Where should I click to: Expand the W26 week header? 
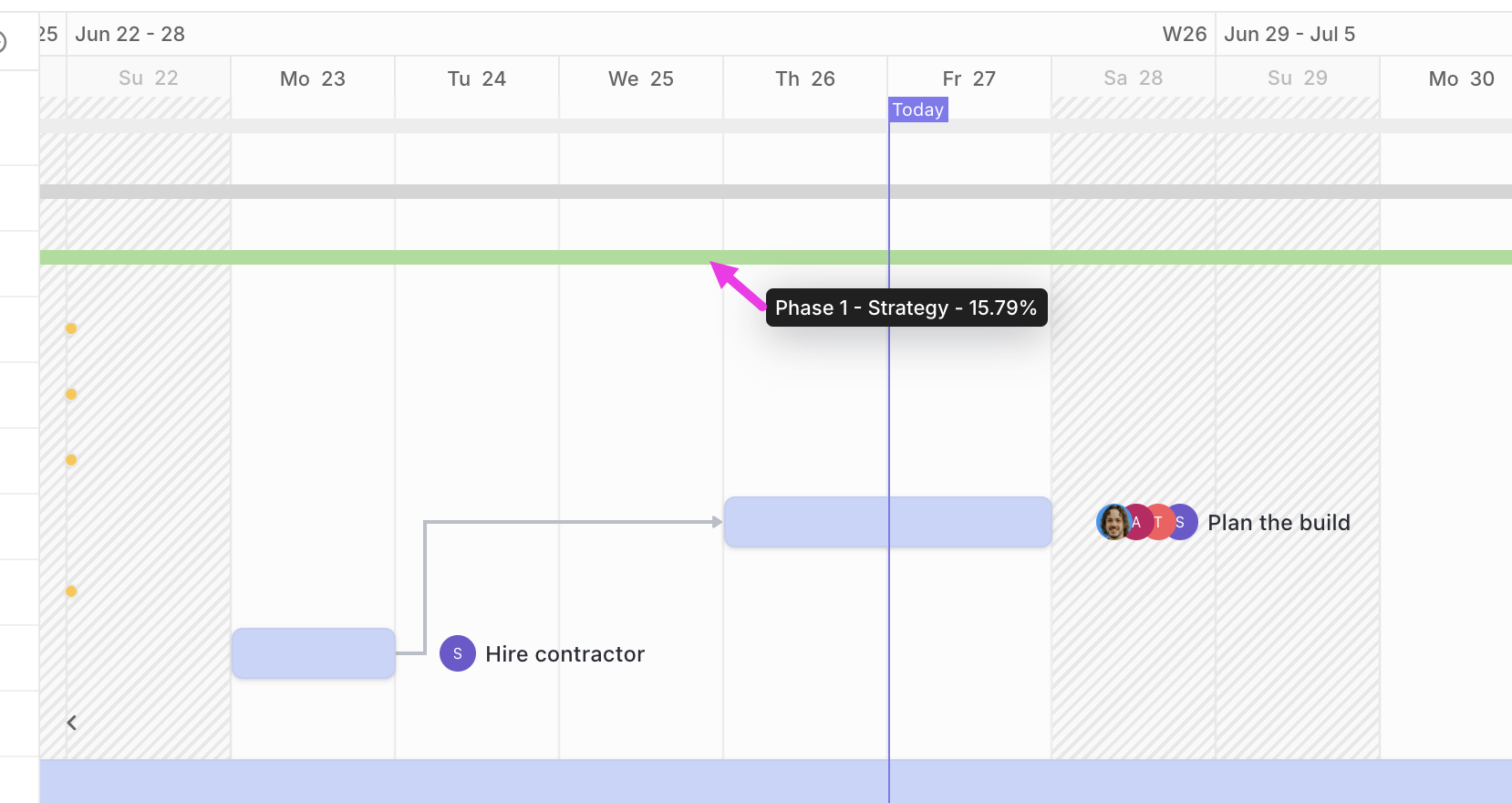(x=1186, y=34)
